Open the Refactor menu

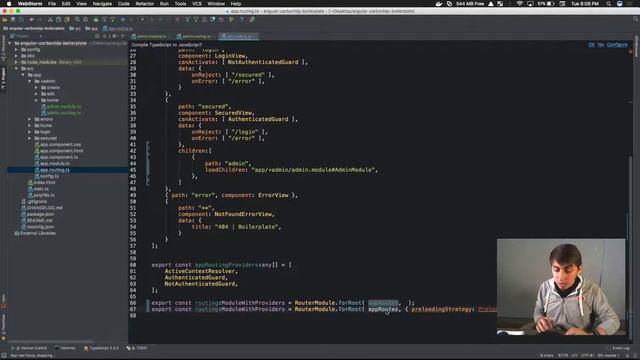pos(144,4)
